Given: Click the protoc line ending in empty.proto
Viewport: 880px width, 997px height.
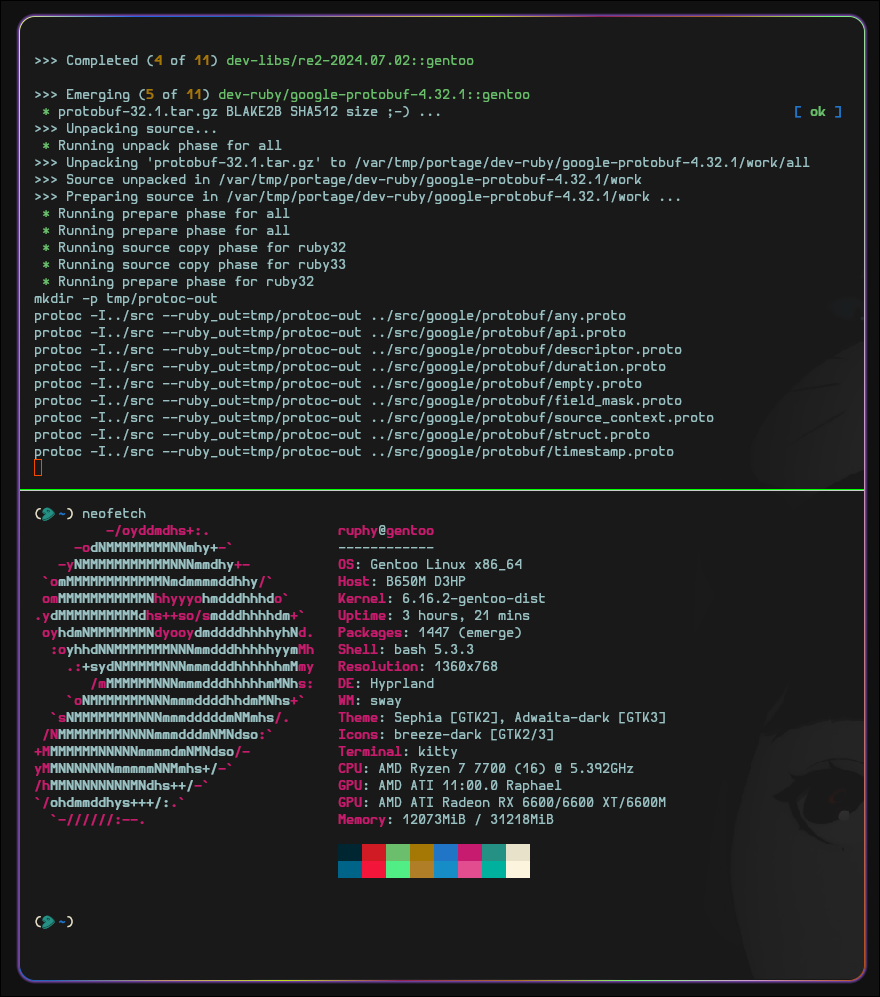Looking at the screenshot, I should tap(338, 384).
